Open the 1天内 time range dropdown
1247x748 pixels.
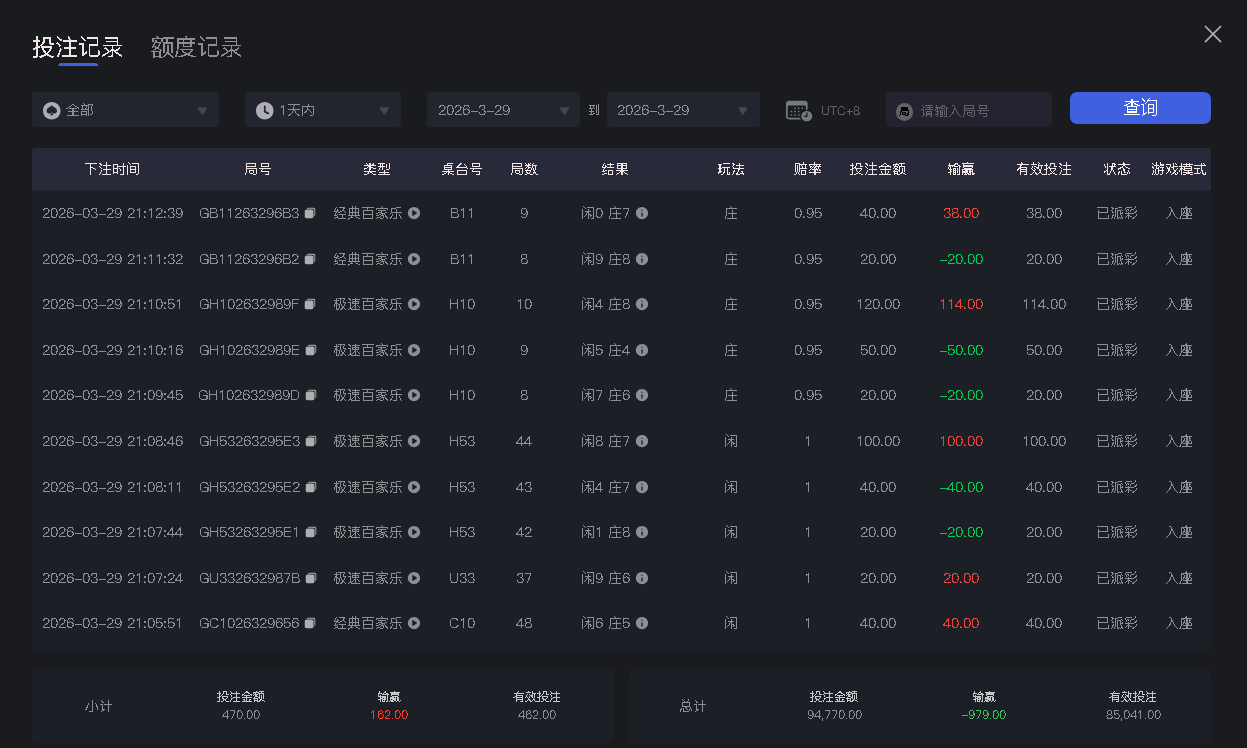(x=322, y=109)
